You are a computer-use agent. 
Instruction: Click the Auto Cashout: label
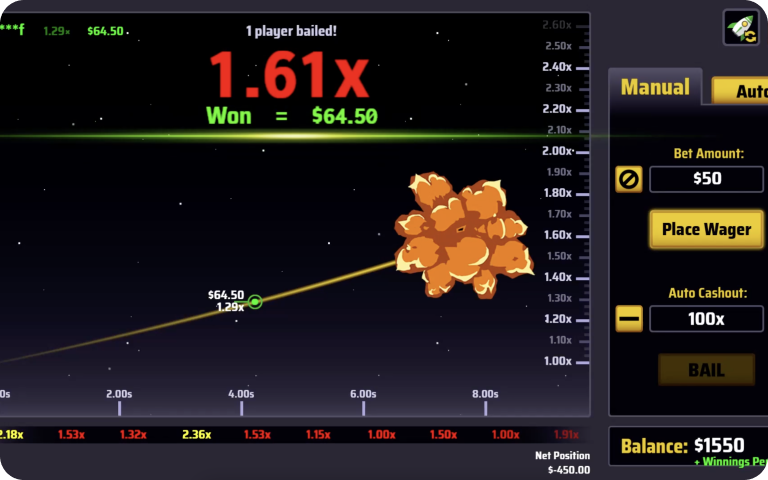(x=708, y=293)
